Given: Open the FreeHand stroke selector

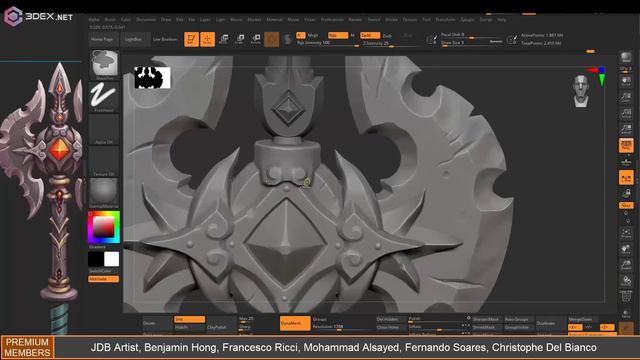Looking at the screenshot, I should (104, 97).
